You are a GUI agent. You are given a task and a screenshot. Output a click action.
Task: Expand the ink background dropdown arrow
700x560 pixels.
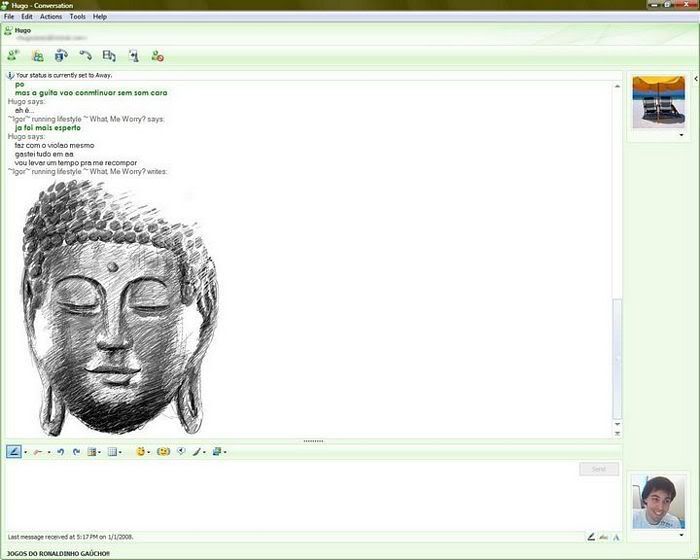coord(99,452)
